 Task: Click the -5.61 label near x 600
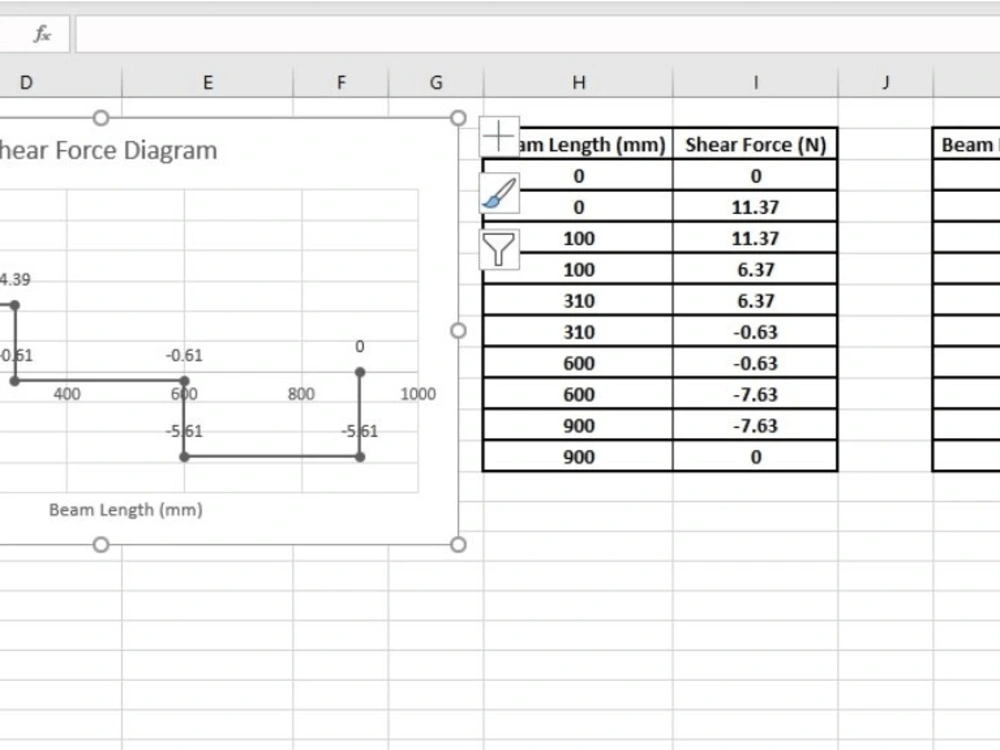click(x=184, y=432)
